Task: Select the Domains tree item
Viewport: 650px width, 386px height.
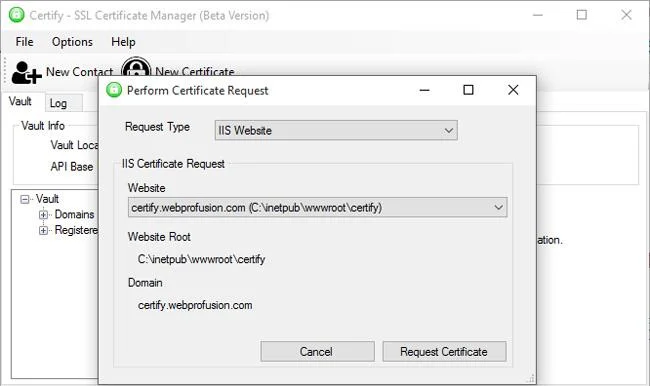Action: [75, 214]
